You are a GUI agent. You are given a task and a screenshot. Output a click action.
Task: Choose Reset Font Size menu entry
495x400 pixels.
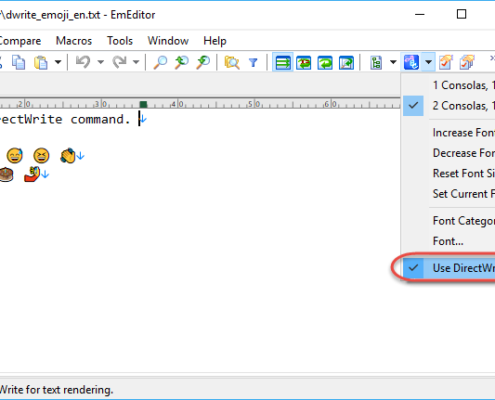pos(449,173)
